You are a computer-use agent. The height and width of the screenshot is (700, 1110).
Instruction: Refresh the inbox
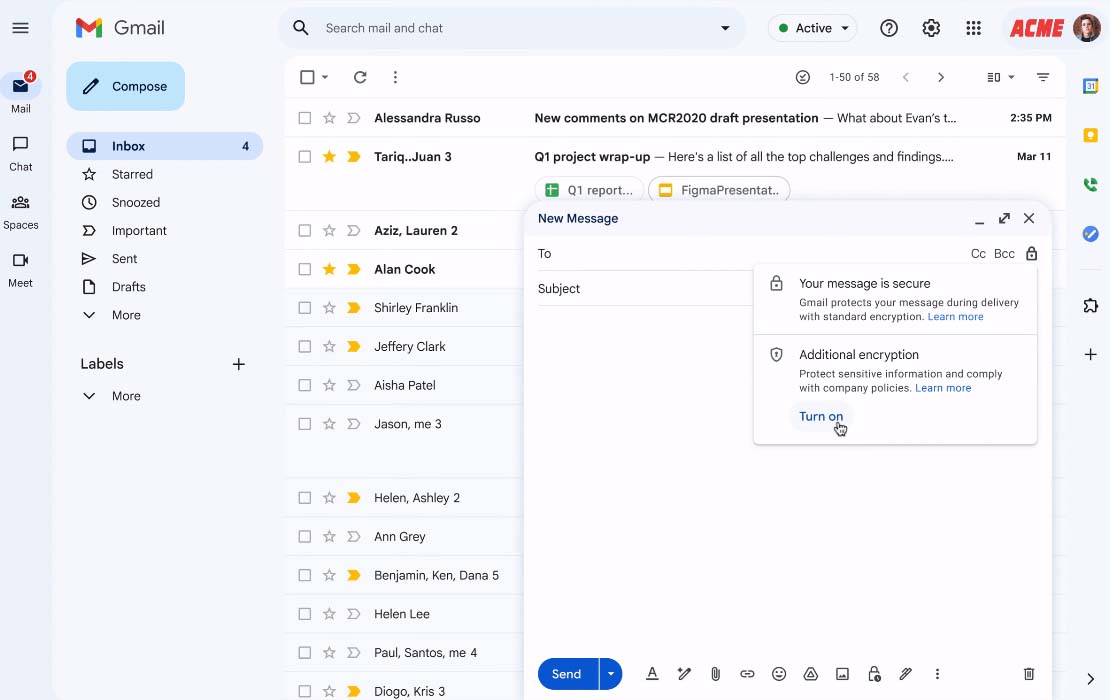click(360, 77)
